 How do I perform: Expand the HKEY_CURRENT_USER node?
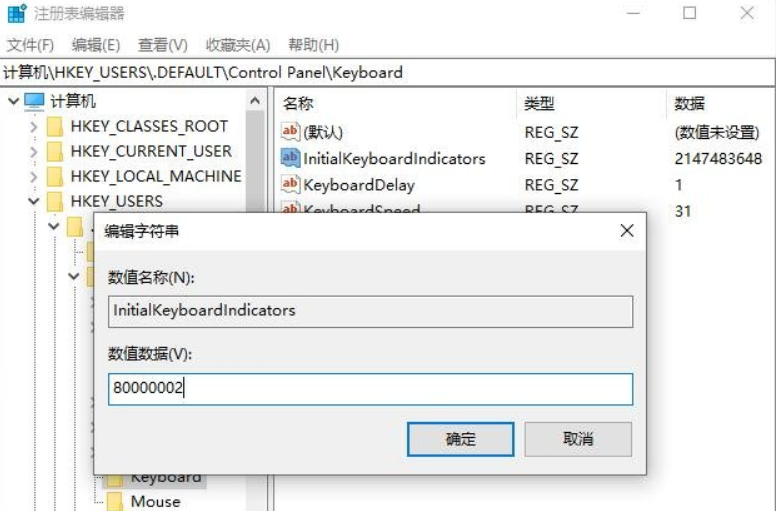pos(33,151)
